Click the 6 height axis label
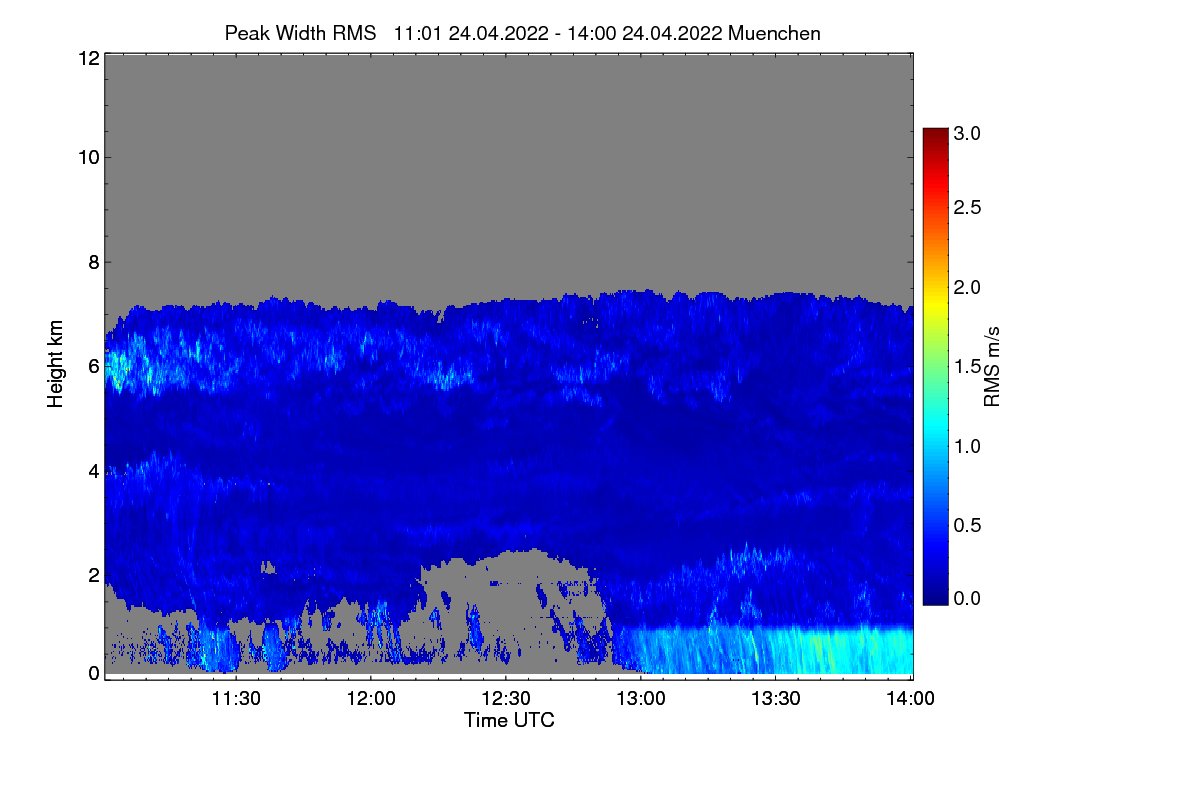The width and height of the screenshot is (1200, 800). pyautogui.click(x=93, y=366)
